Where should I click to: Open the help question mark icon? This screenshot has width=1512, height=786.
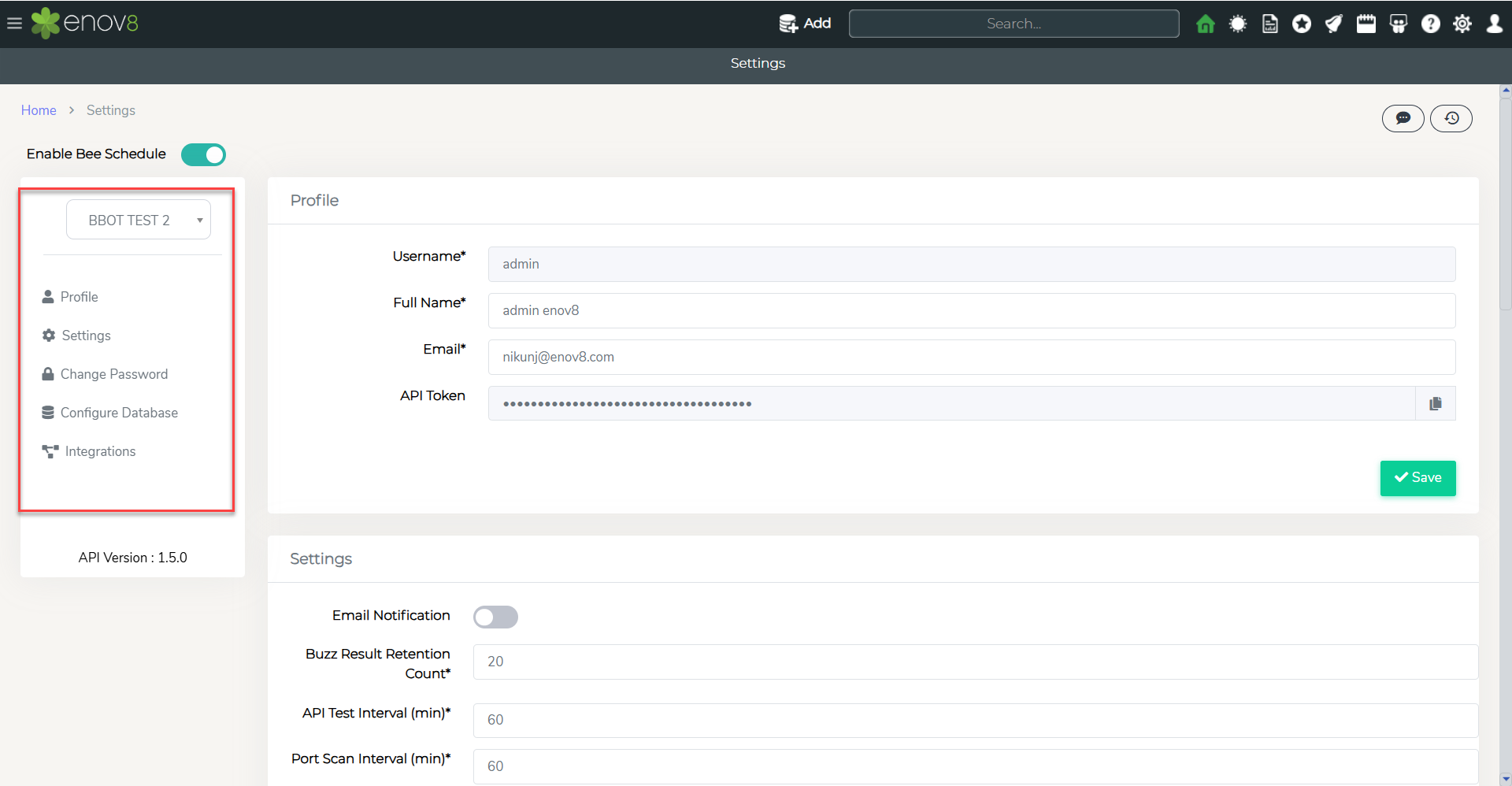pyautogui.click(x=1430, y=24)
